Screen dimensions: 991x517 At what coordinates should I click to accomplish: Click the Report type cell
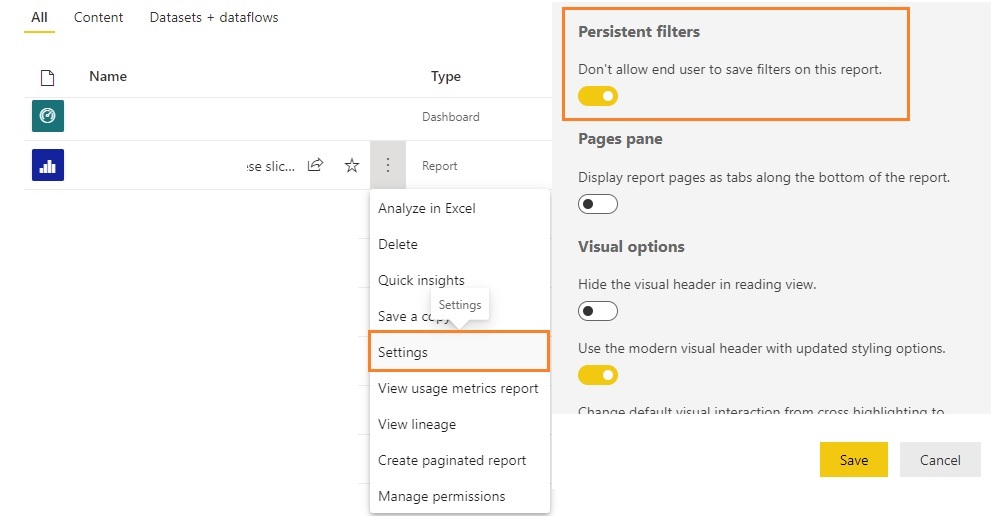click(439, 166)
